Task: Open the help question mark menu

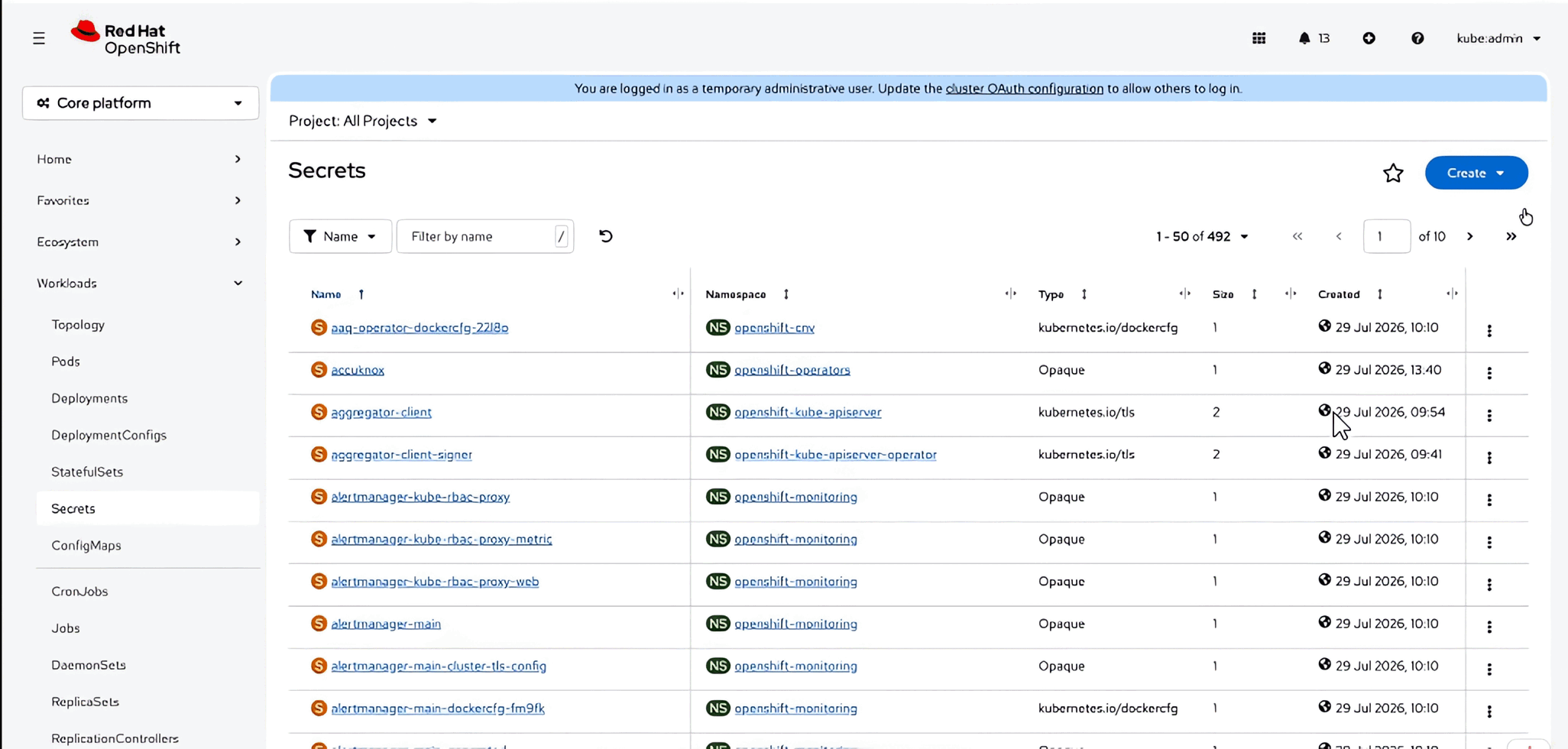Action: [1417, 38]
